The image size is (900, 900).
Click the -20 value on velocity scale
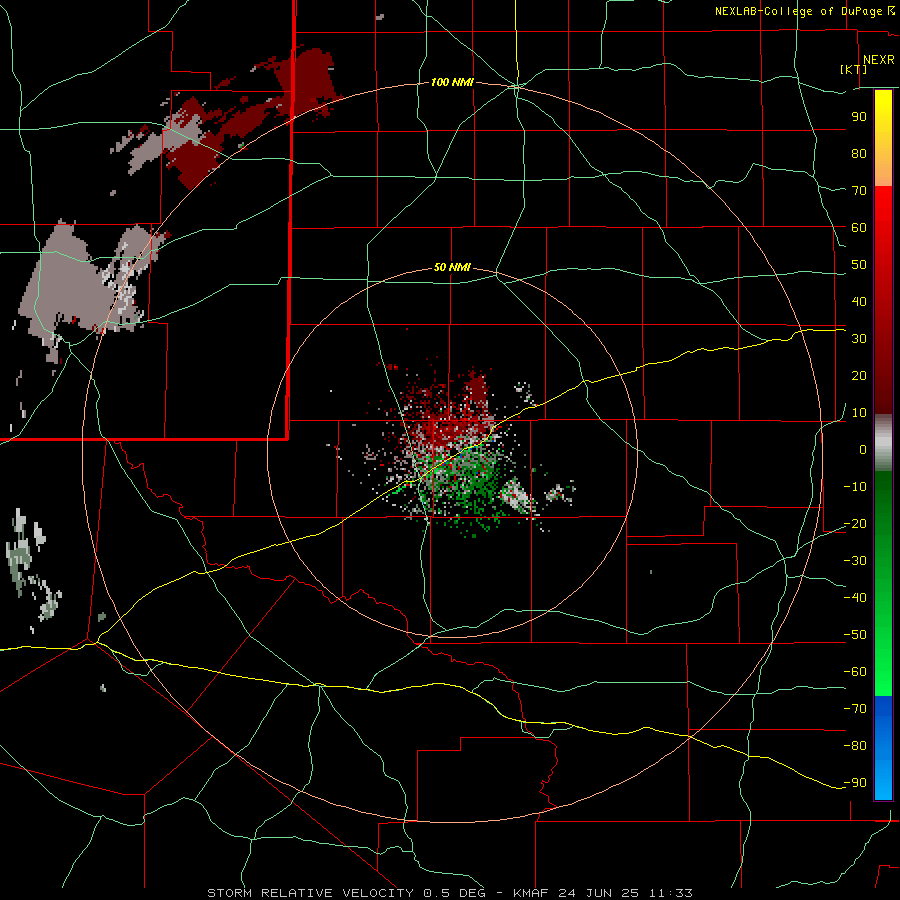click(855, 524)
